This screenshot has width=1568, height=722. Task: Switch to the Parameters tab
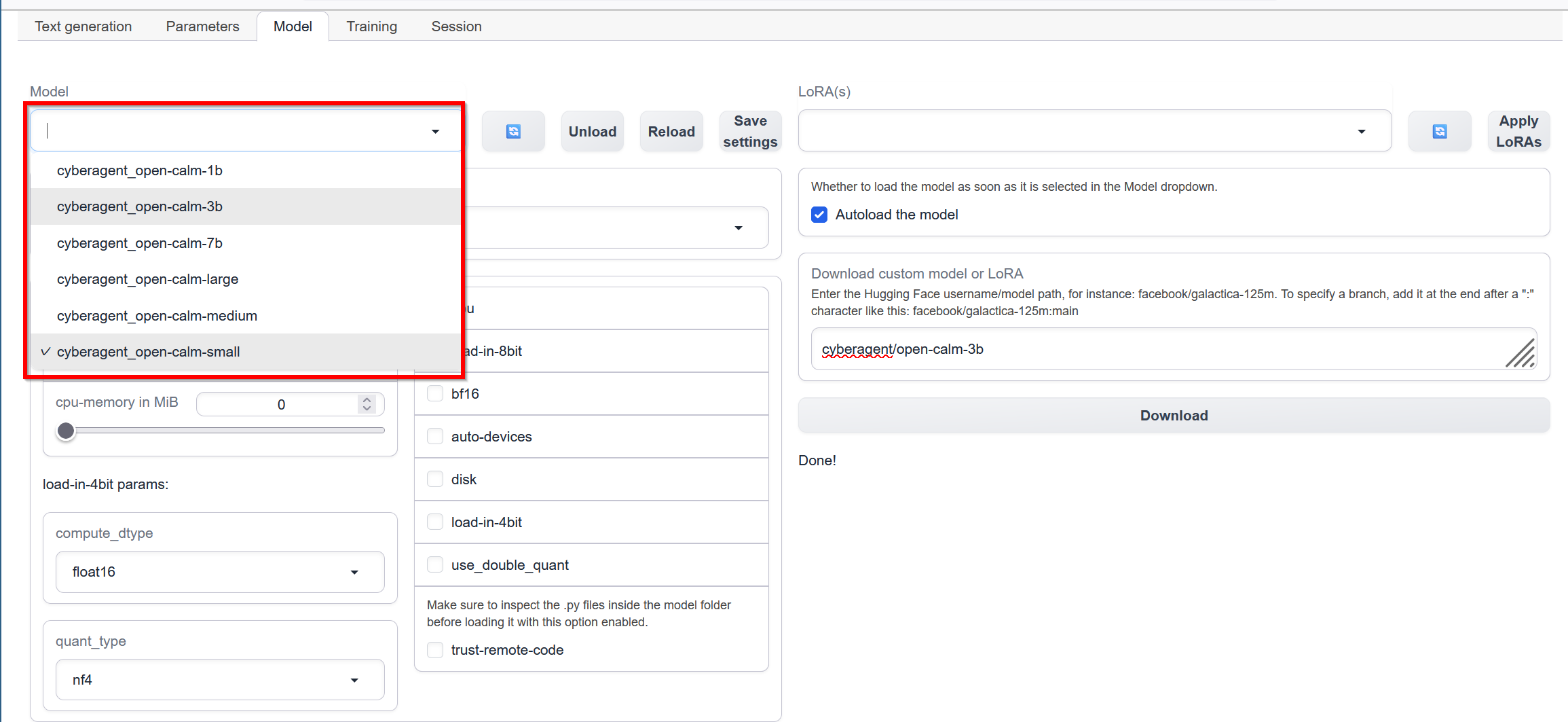pos(202,26)
